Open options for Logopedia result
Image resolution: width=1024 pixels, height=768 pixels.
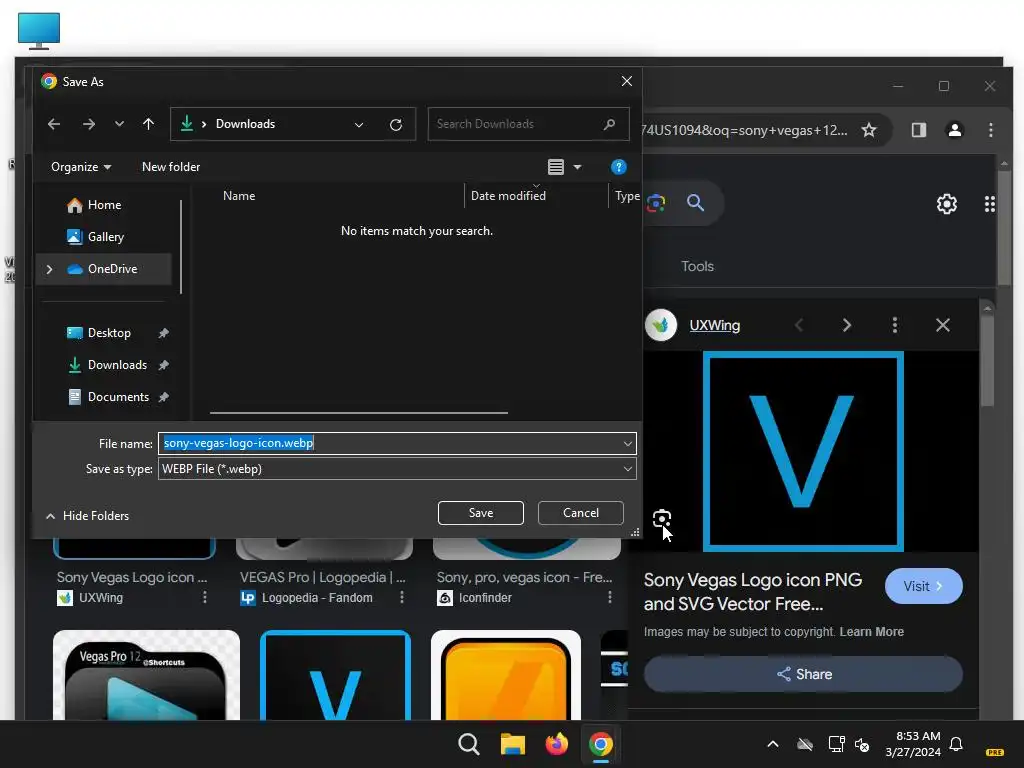tap(402, 598)
